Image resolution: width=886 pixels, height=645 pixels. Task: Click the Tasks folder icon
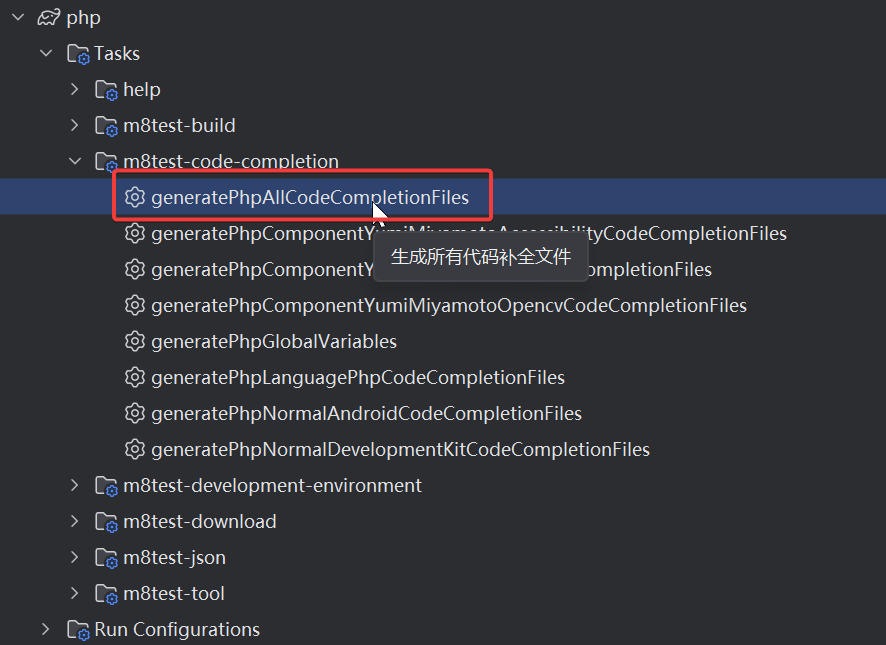[x=78, y=54]
